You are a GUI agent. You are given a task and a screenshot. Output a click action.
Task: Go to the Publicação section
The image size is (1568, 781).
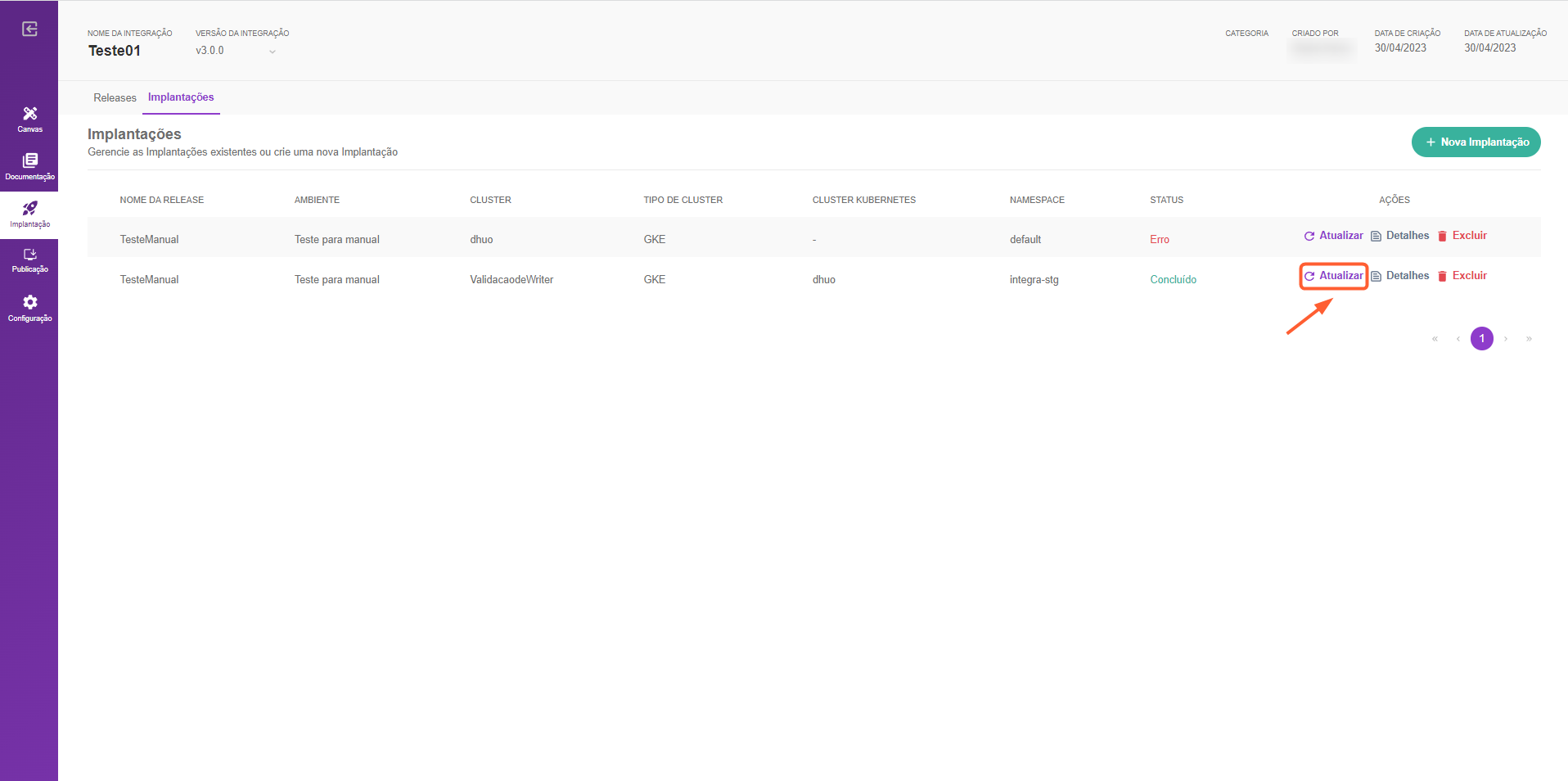click(29, 261)
